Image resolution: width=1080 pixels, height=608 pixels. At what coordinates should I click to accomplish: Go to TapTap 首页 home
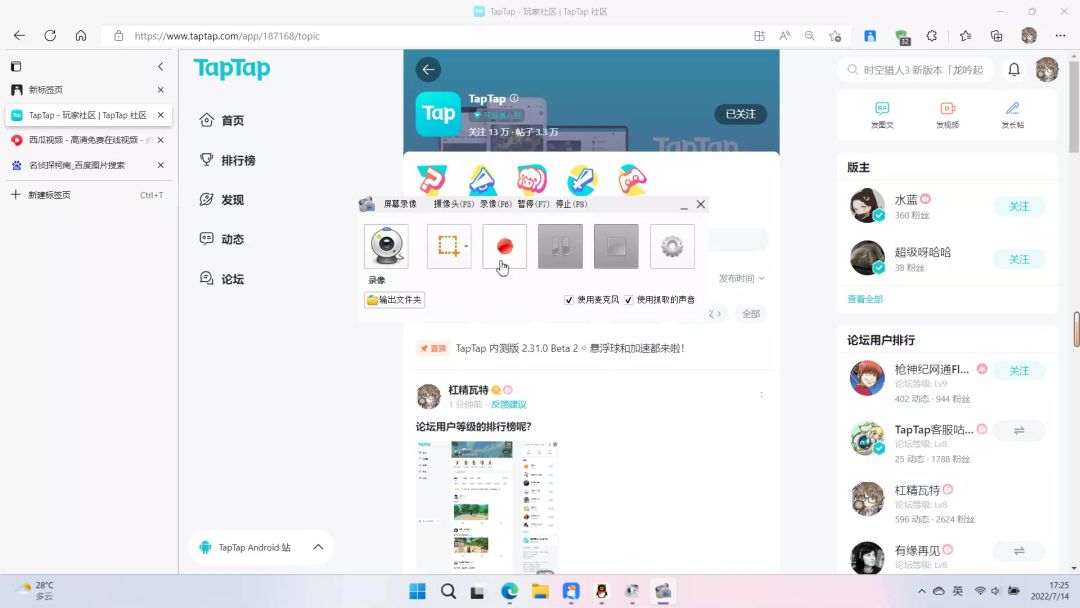coord(222,120)
